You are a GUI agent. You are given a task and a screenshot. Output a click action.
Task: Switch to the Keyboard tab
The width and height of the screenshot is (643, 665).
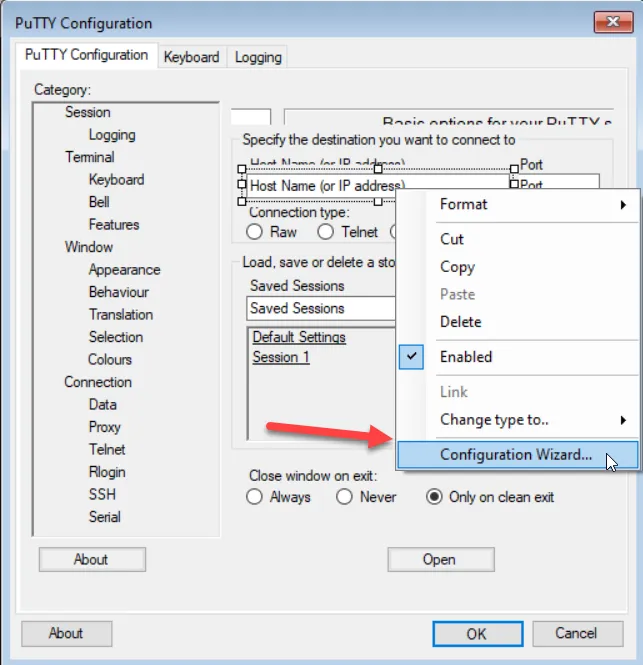coord(191,57)
